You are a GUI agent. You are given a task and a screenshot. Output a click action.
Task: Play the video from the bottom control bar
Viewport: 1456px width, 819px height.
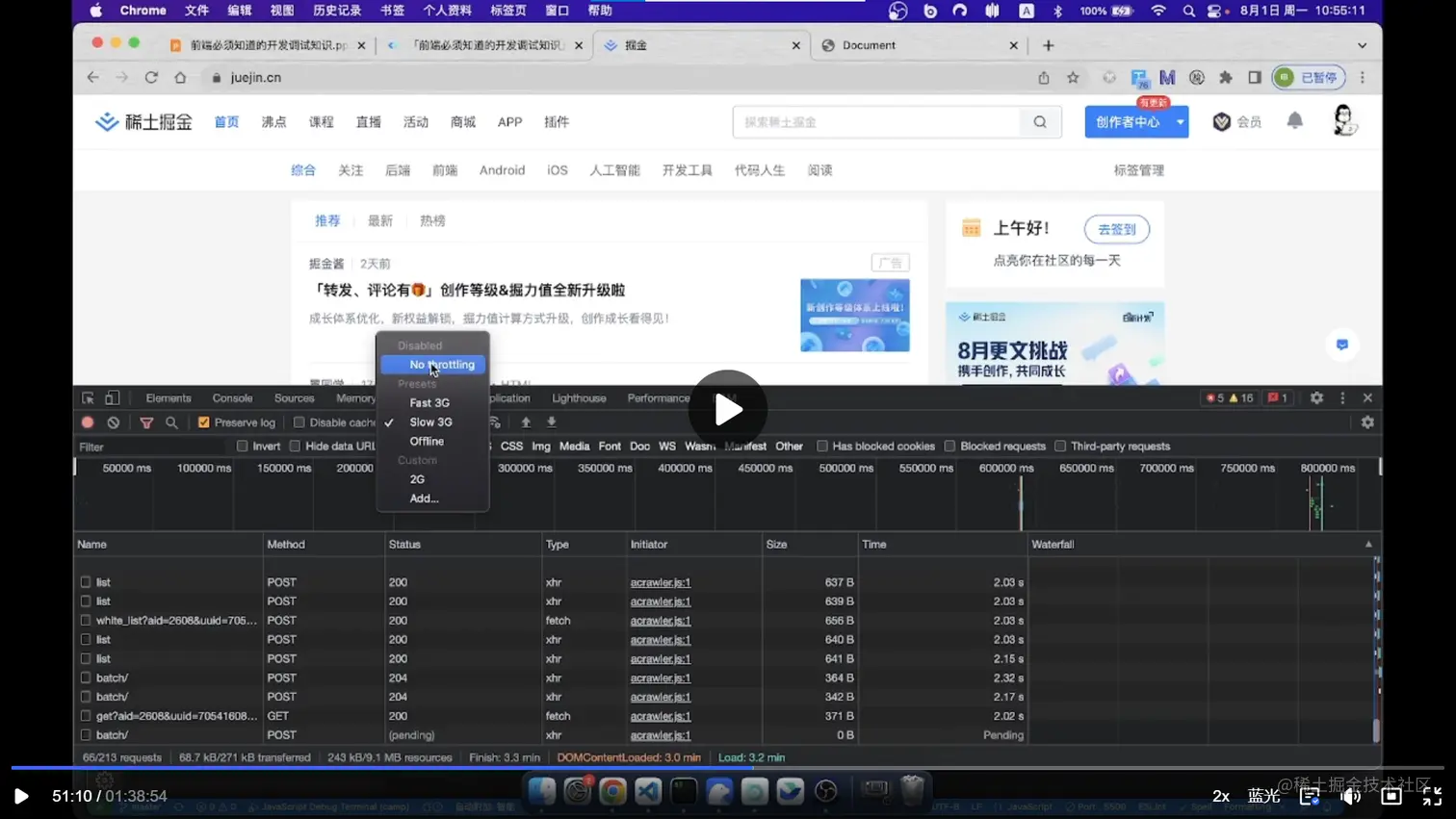(x=21, y=796)
